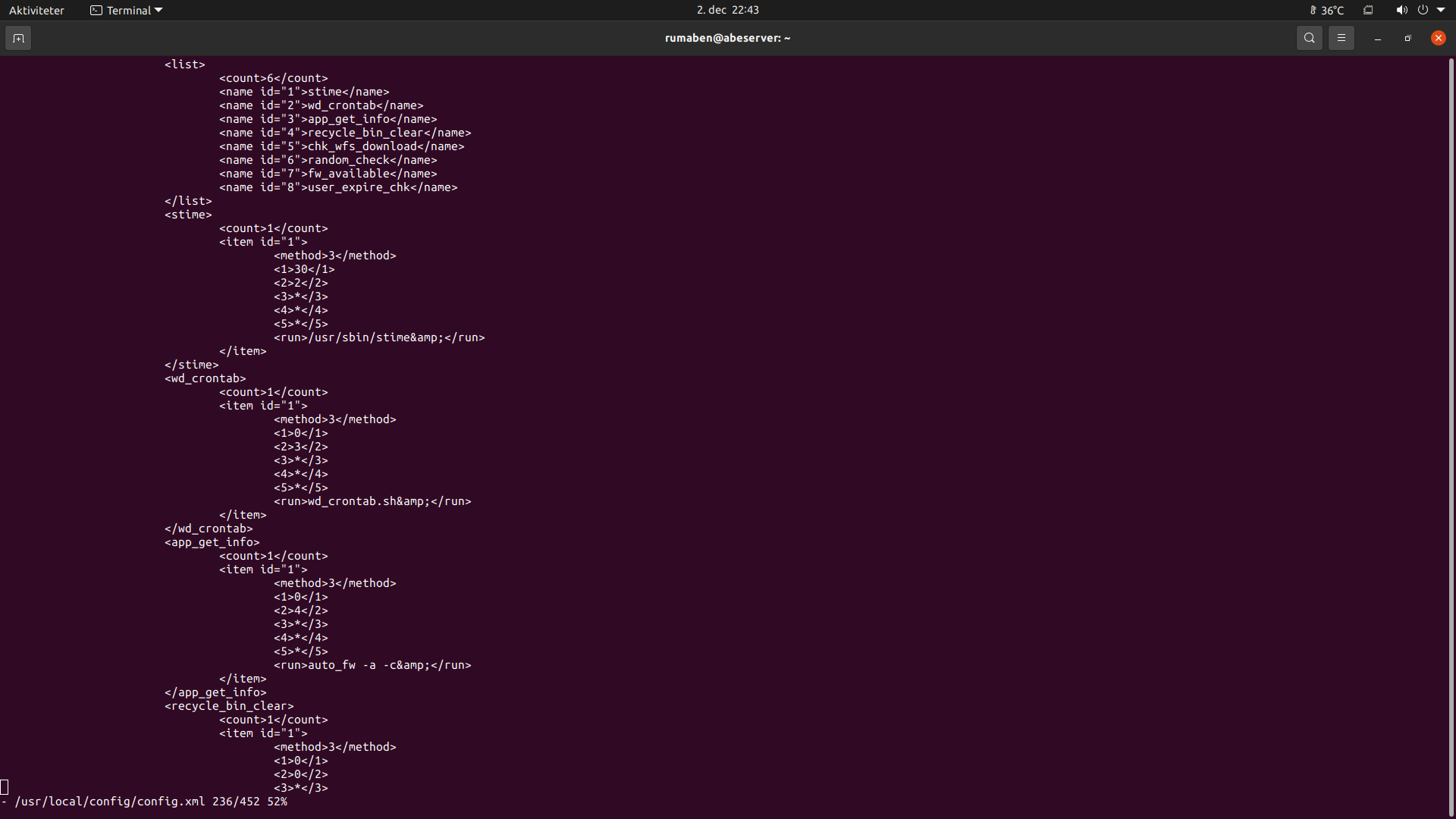The width and height of the screenshot is (1456, 819).
Task: Open the Aktiviteter overview
Action: click(x=36, y=10)
